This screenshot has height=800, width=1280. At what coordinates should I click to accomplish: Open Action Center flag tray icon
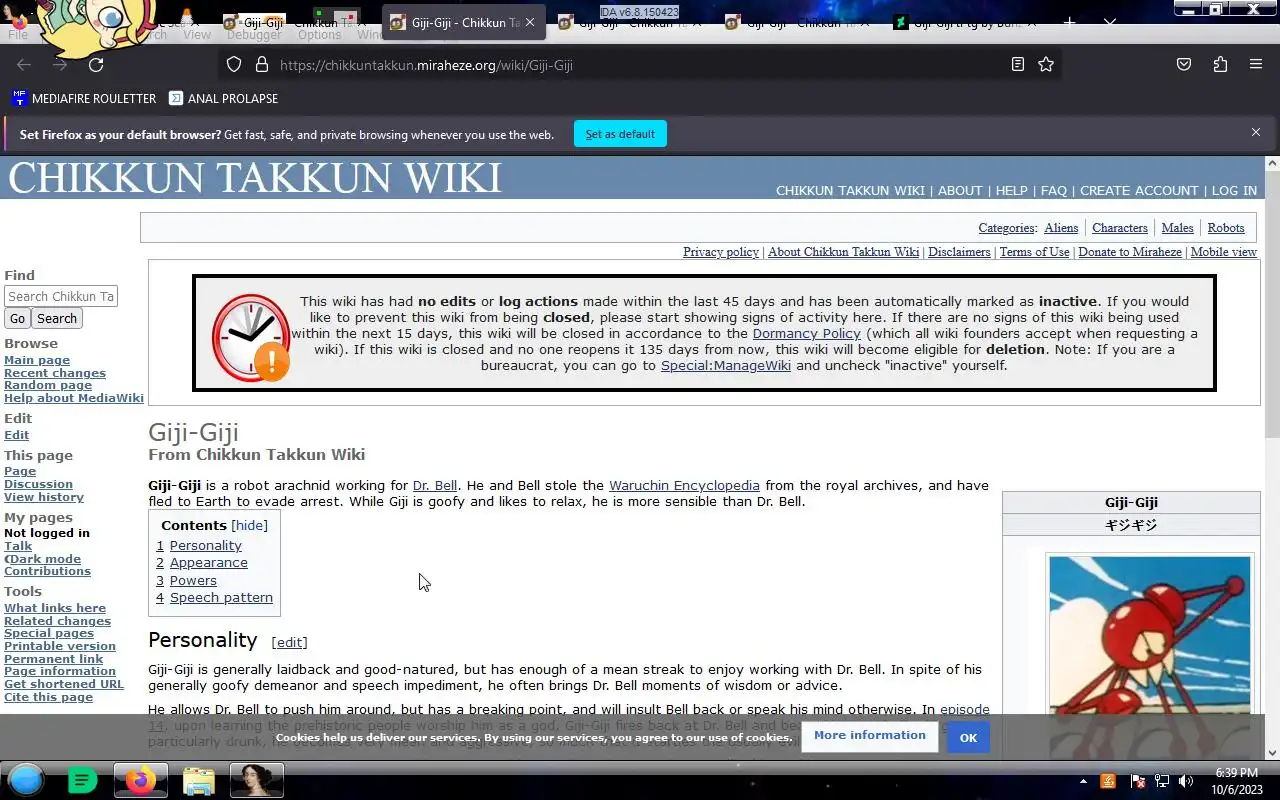1137,781
